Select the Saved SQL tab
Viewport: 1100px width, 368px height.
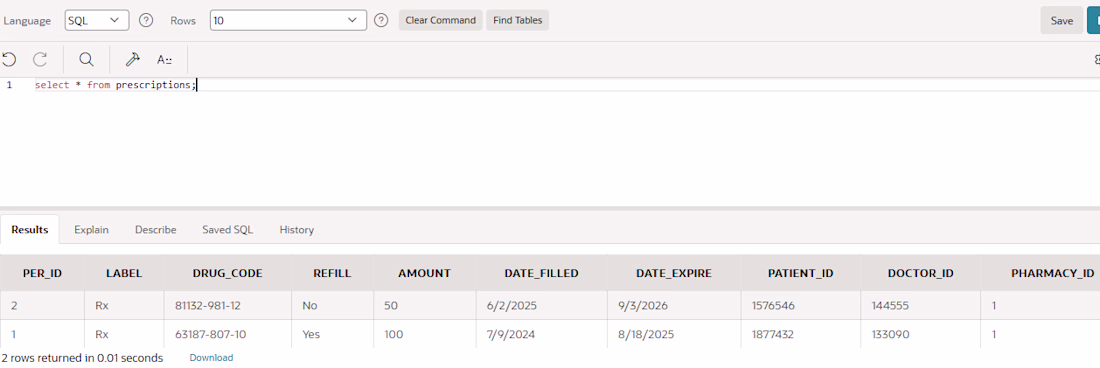pyautogui.click(x=227, y=230)
